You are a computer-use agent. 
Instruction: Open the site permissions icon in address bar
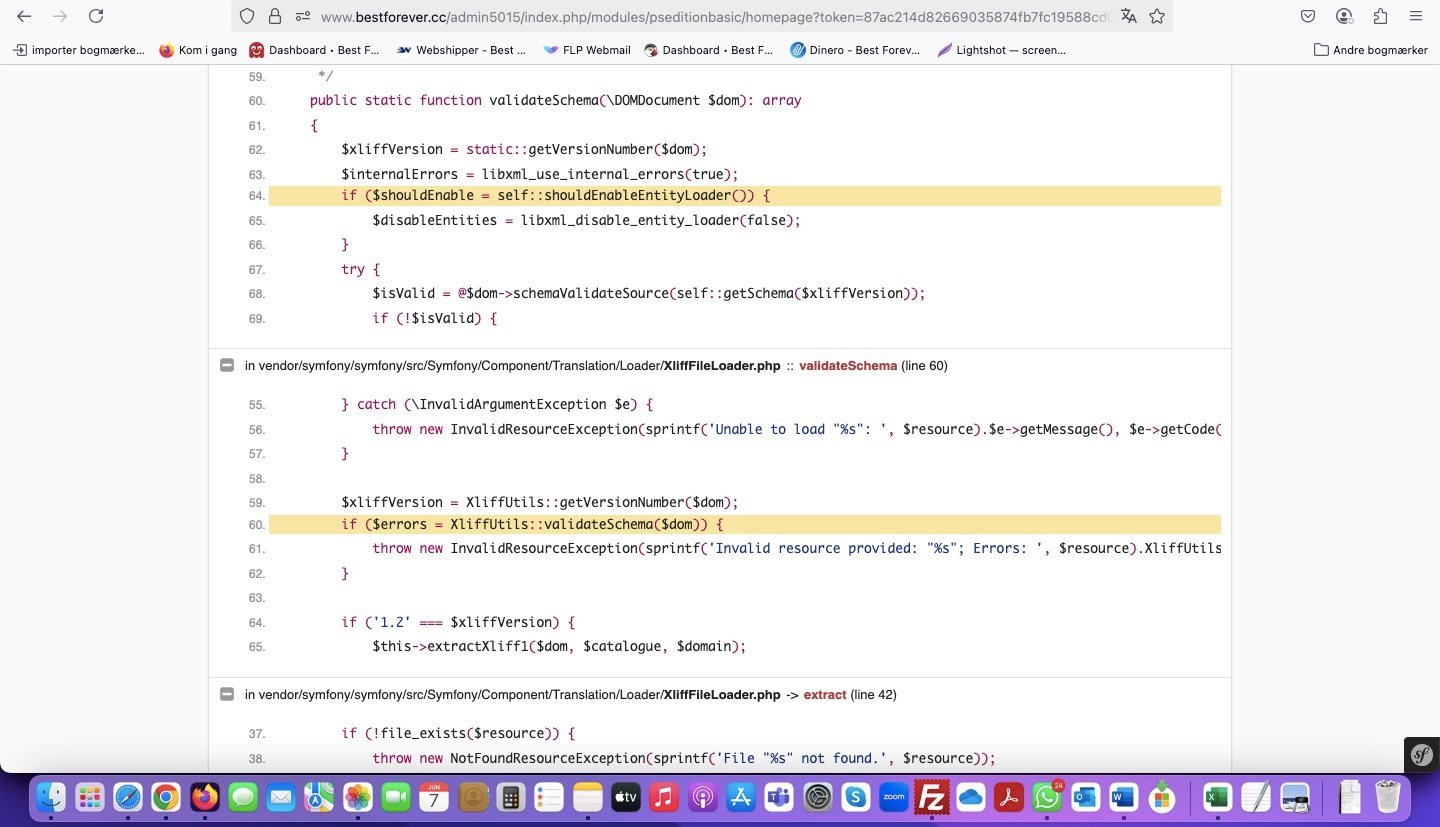(x=302, y=16)
